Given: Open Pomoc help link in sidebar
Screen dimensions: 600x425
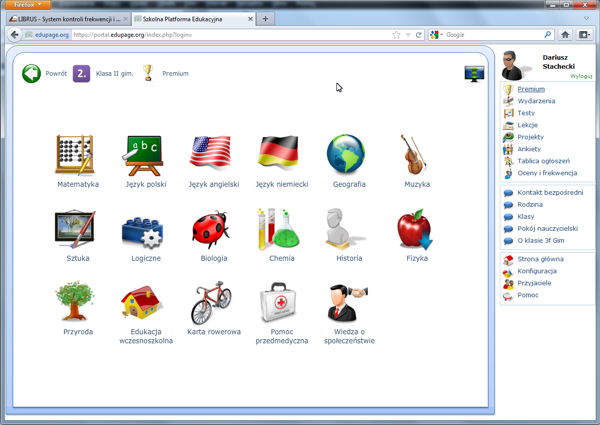Looking at the screenshot, I should pos(528,295).
